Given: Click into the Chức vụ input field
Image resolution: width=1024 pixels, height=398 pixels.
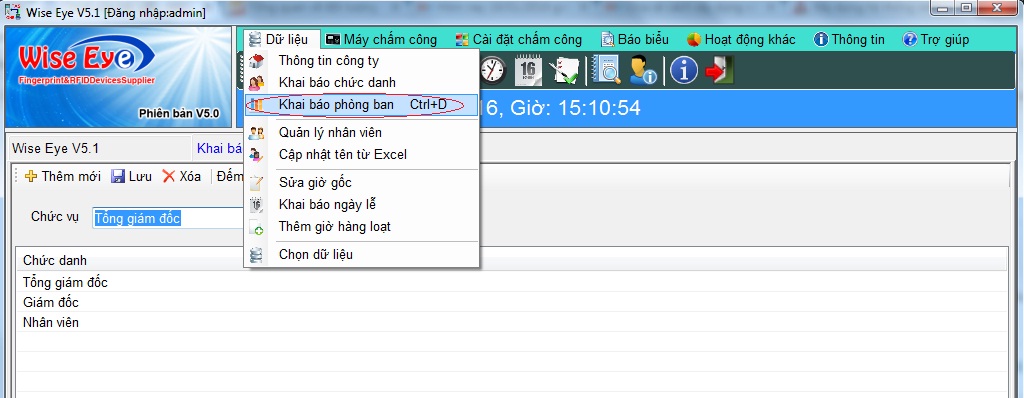Looking at the screenshot, I should tap(168, 218).
